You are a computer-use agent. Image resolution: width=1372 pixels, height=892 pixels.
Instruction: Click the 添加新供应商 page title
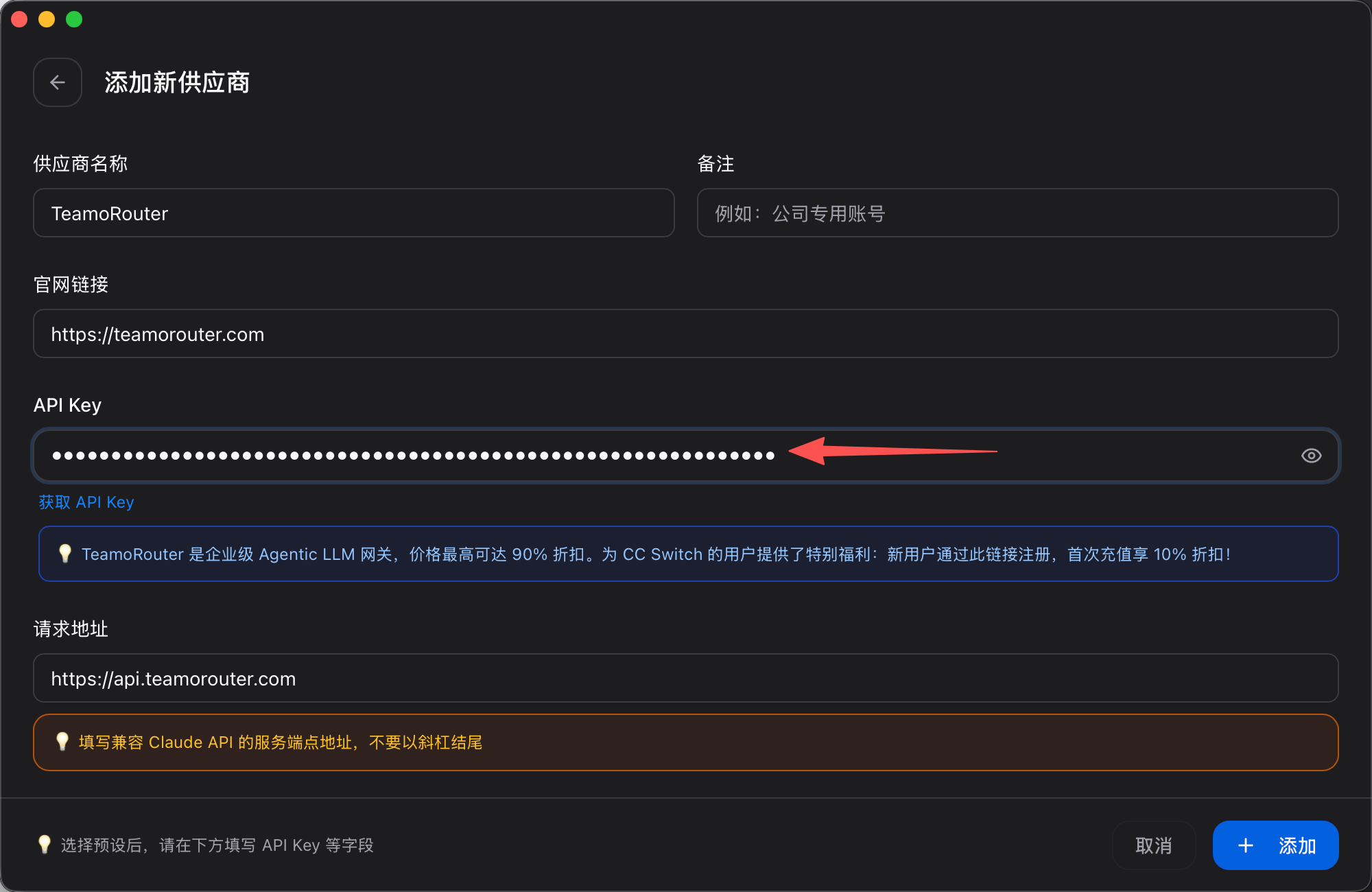coord(177,82)
